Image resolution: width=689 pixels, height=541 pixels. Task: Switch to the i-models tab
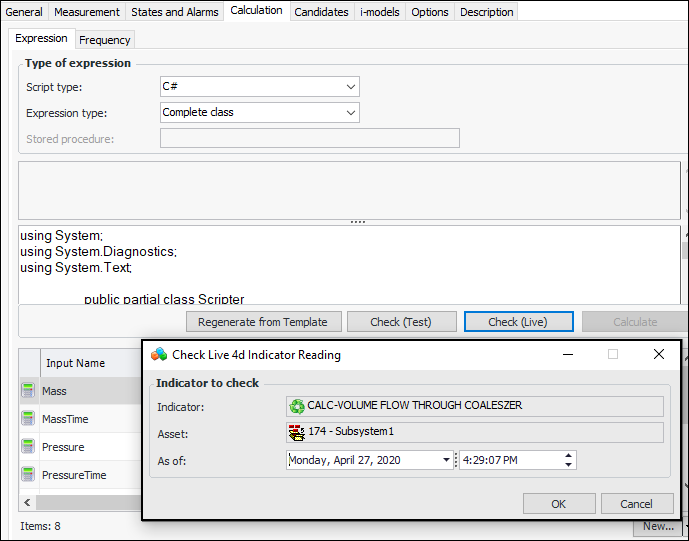380,12
